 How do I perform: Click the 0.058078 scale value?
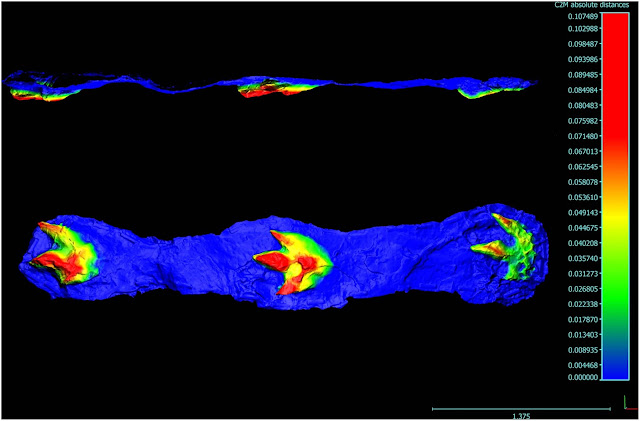coord(583,182)
